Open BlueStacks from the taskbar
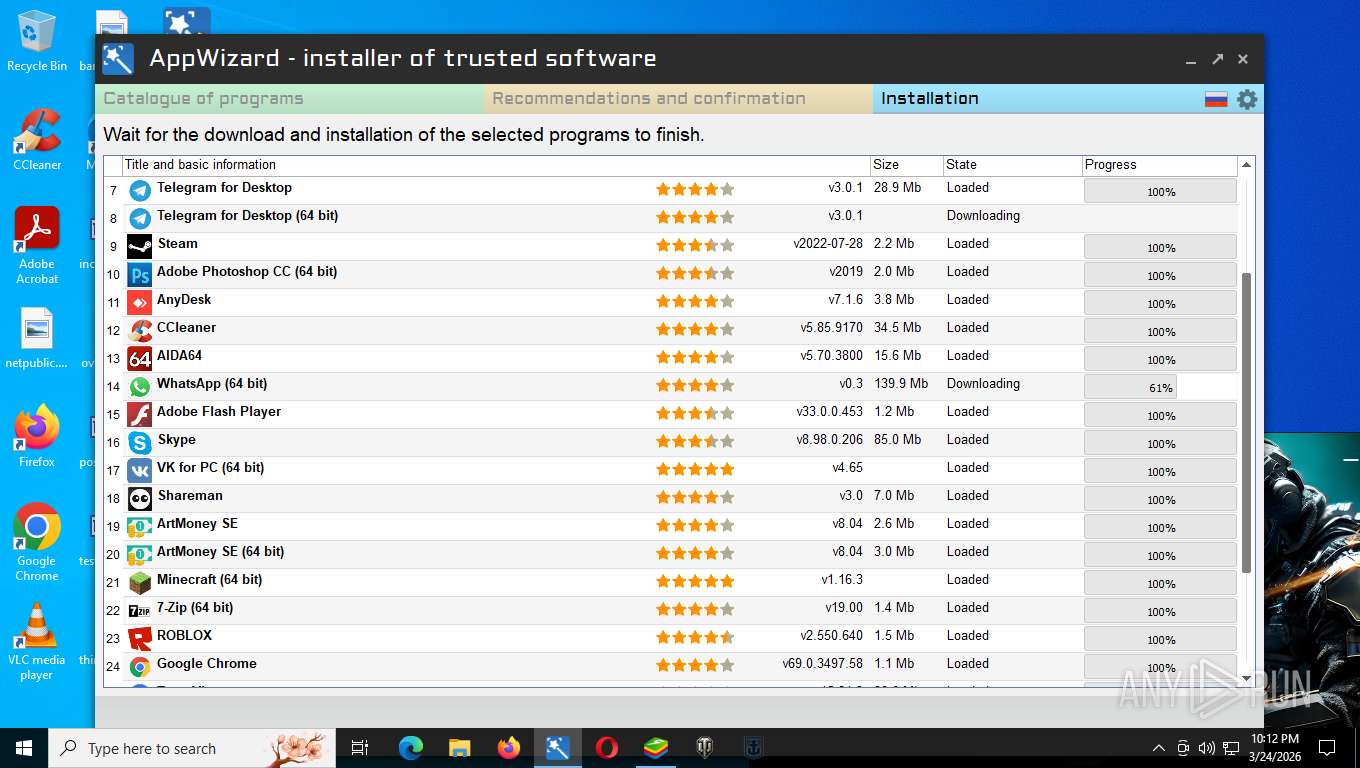 [x=656, y=748]
